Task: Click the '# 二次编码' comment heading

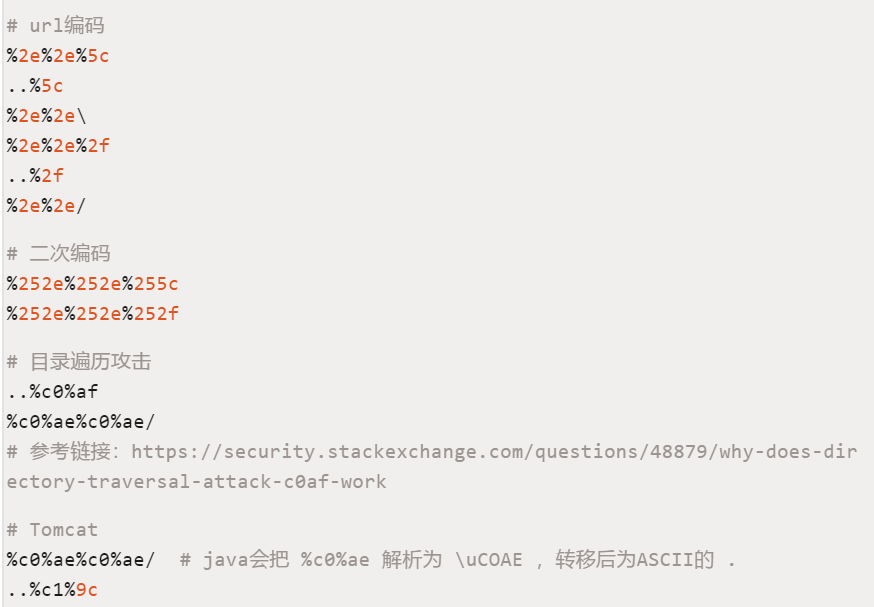Action: click(59, 254)
